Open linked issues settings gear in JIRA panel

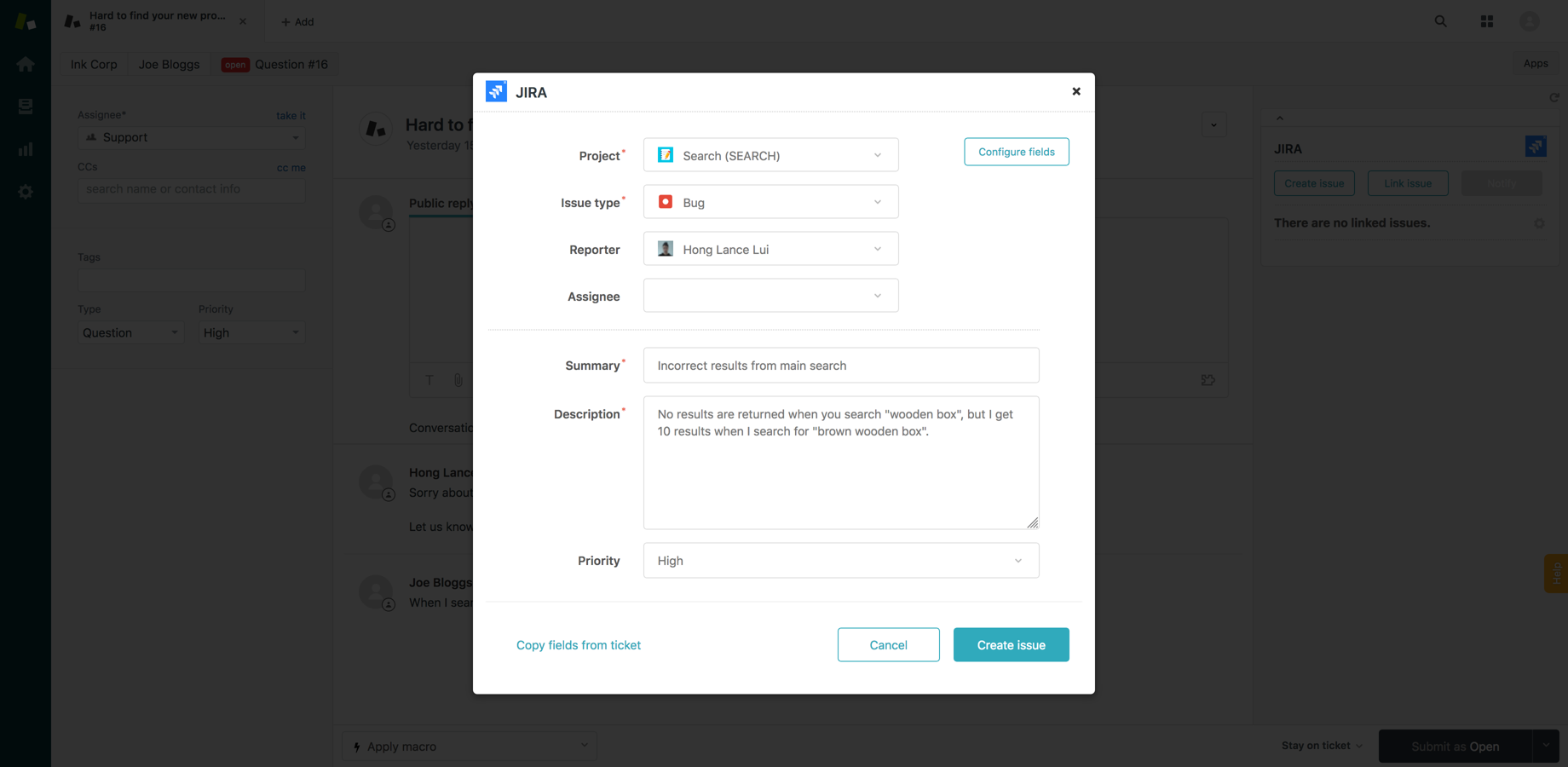coord(1539,223)
